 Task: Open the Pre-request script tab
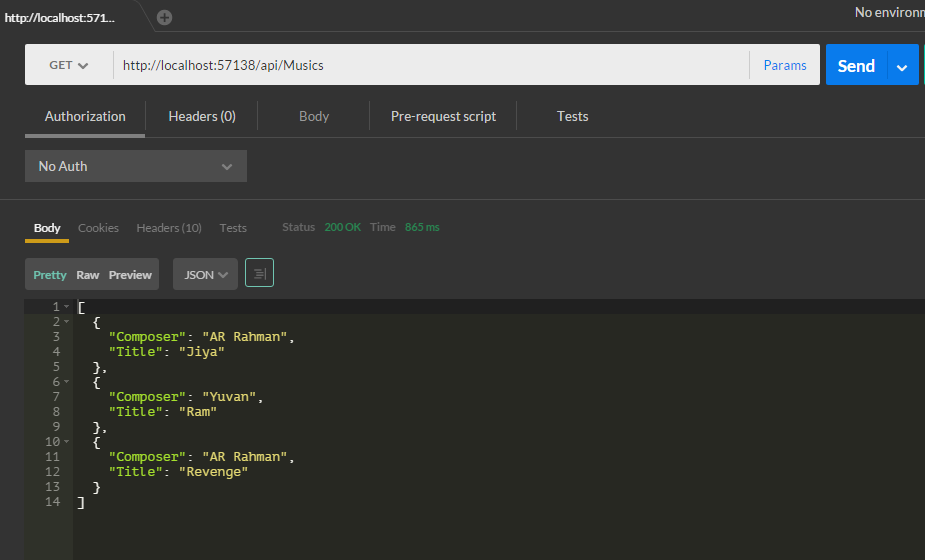click(443, 116)
